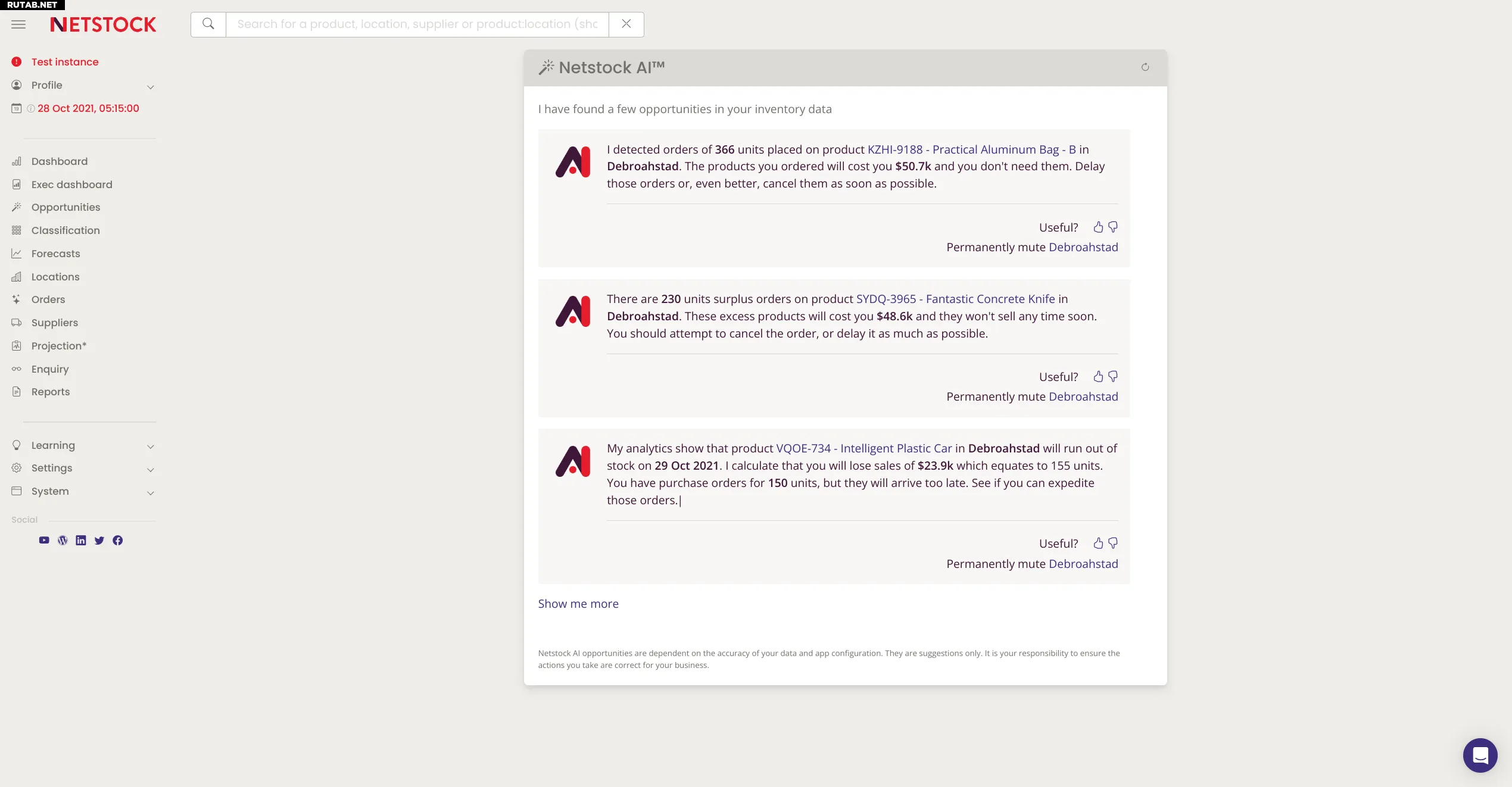Thumbs up the Concrete Knife opportunity
1512x787 pixels.
1099,376
